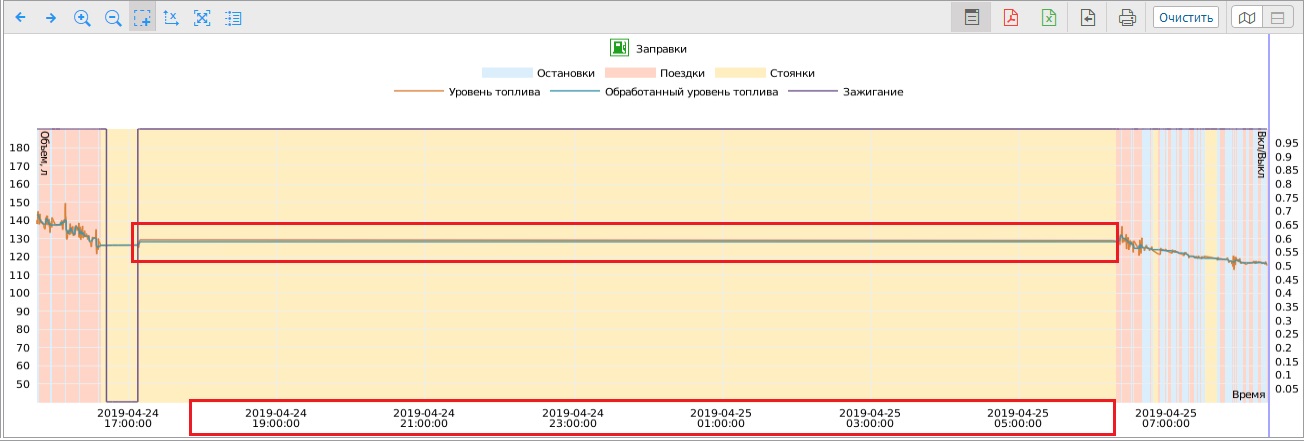The height and width of the screenshot is (441, 1305).
Task: Click the Очистить button
Action: (1185, 18)
